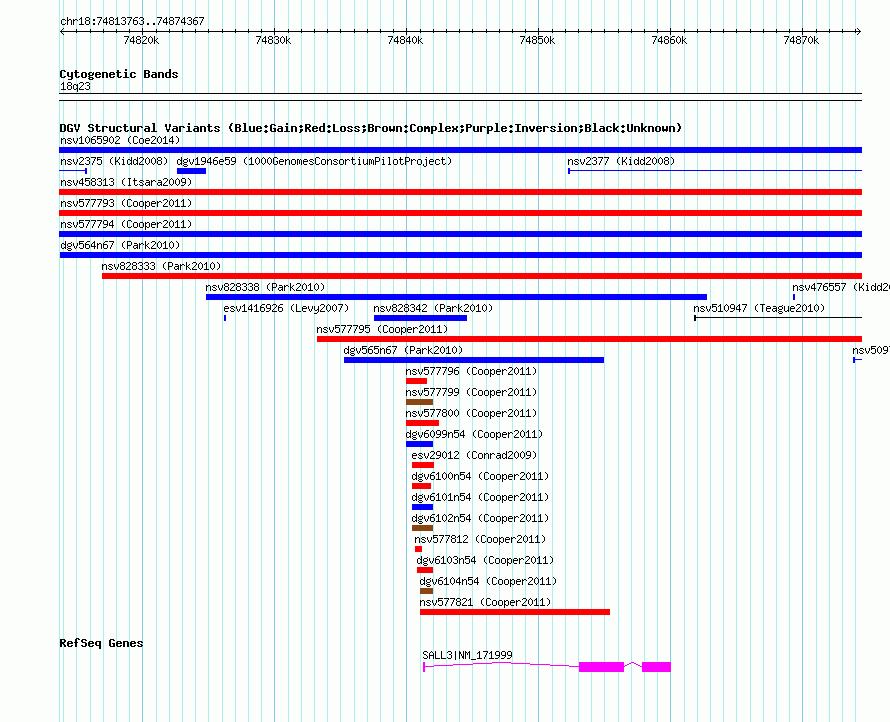Select the dgv6101n54 (Cooper2011) label
Image resolution: width=890 pixels, height=722 pixels.
pyautogui.click(x=480, y=497)
